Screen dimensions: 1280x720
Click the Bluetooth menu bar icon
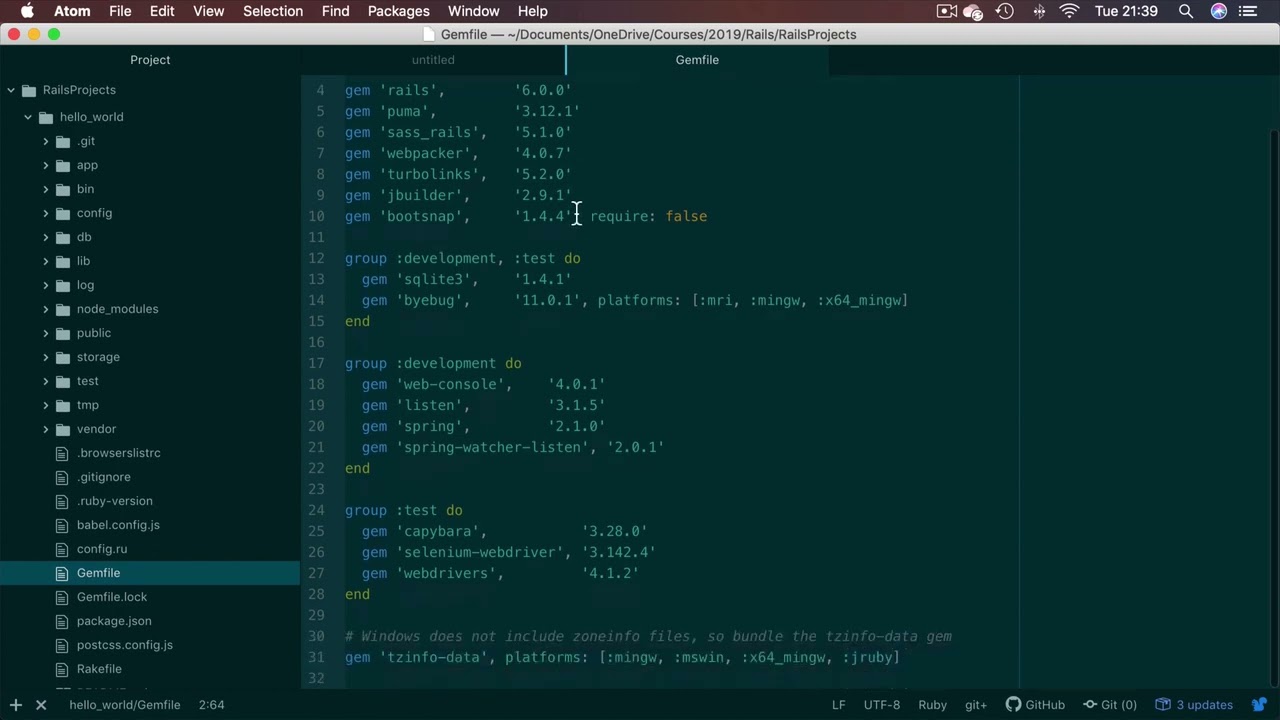point(1039,11)
